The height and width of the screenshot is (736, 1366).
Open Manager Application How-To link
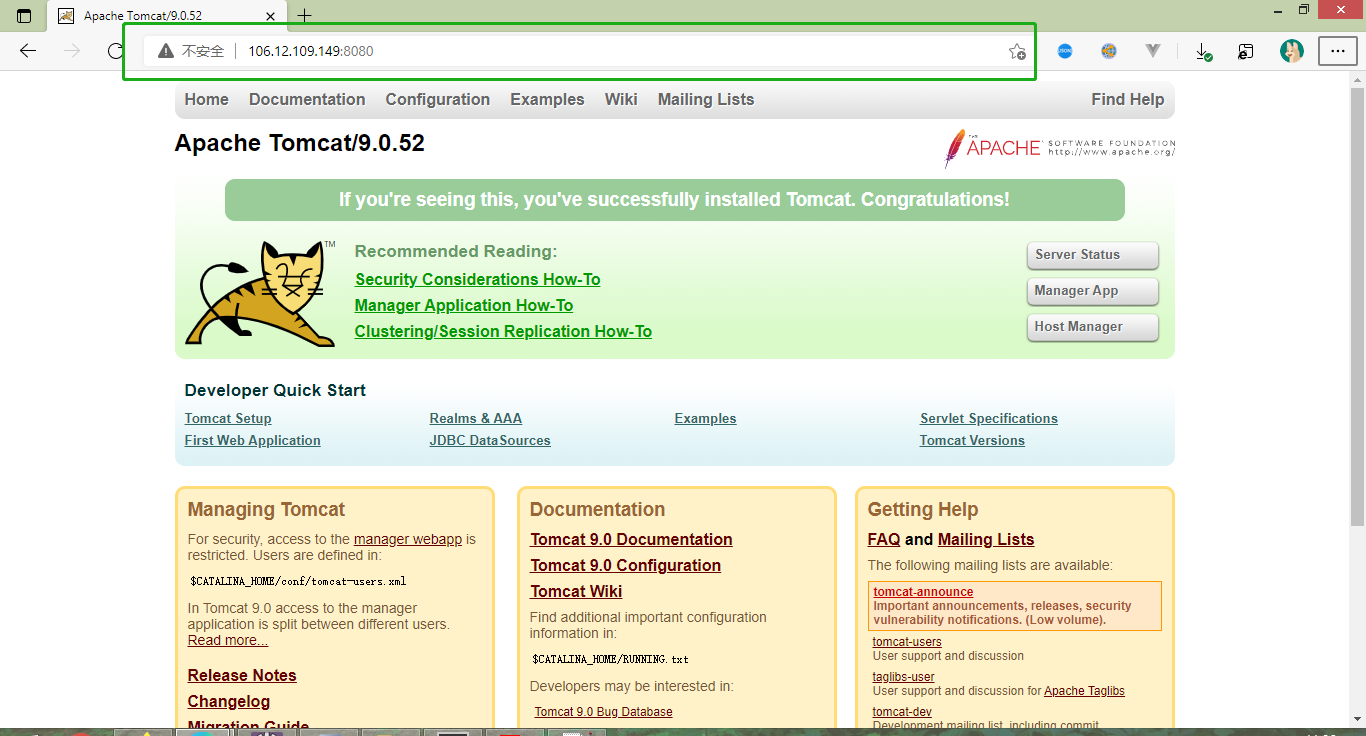(x=464, y=306)
